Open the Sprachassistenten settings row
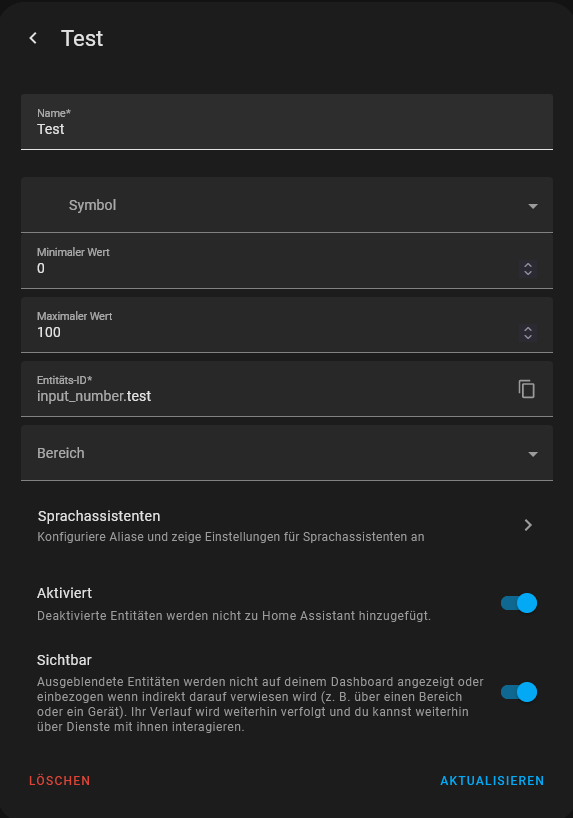Screen dimensions: 573x818 pos(286,525)
